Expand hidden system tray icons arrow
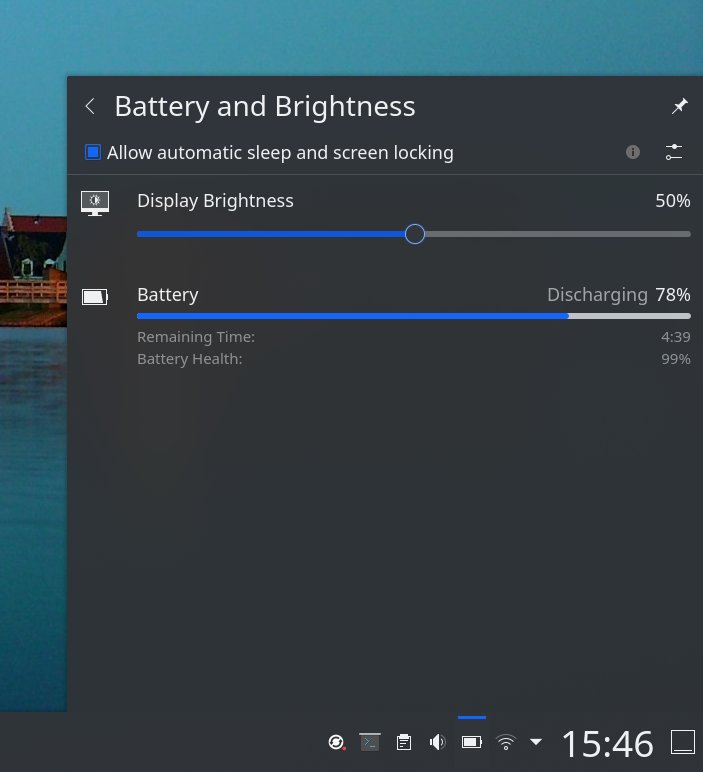 [x=536, y=741]
